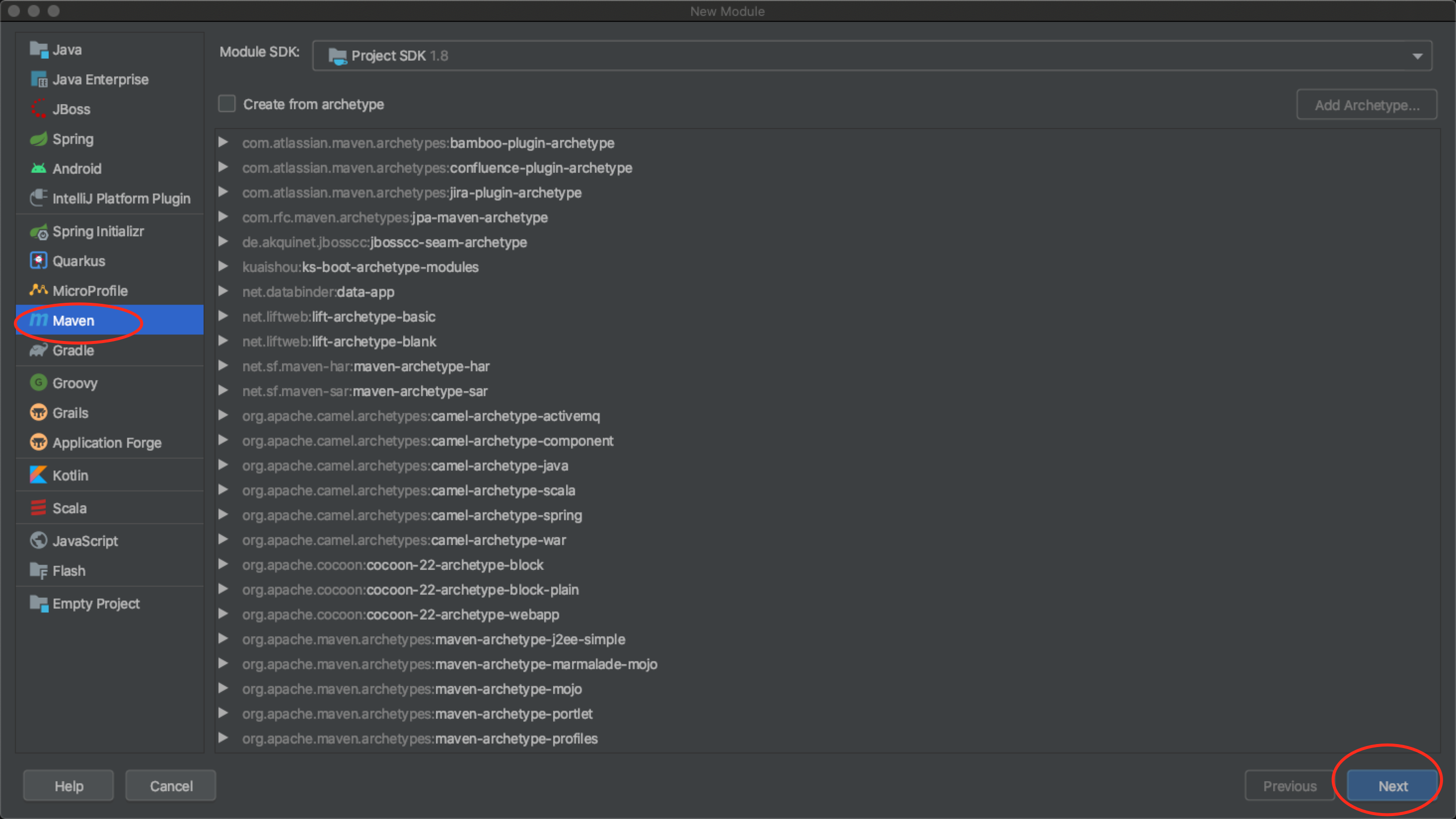Viewport: 1456px width, 819px height.
Task: Expand the bamboo-plugin-archetype entry
Action: coord(223,142)
